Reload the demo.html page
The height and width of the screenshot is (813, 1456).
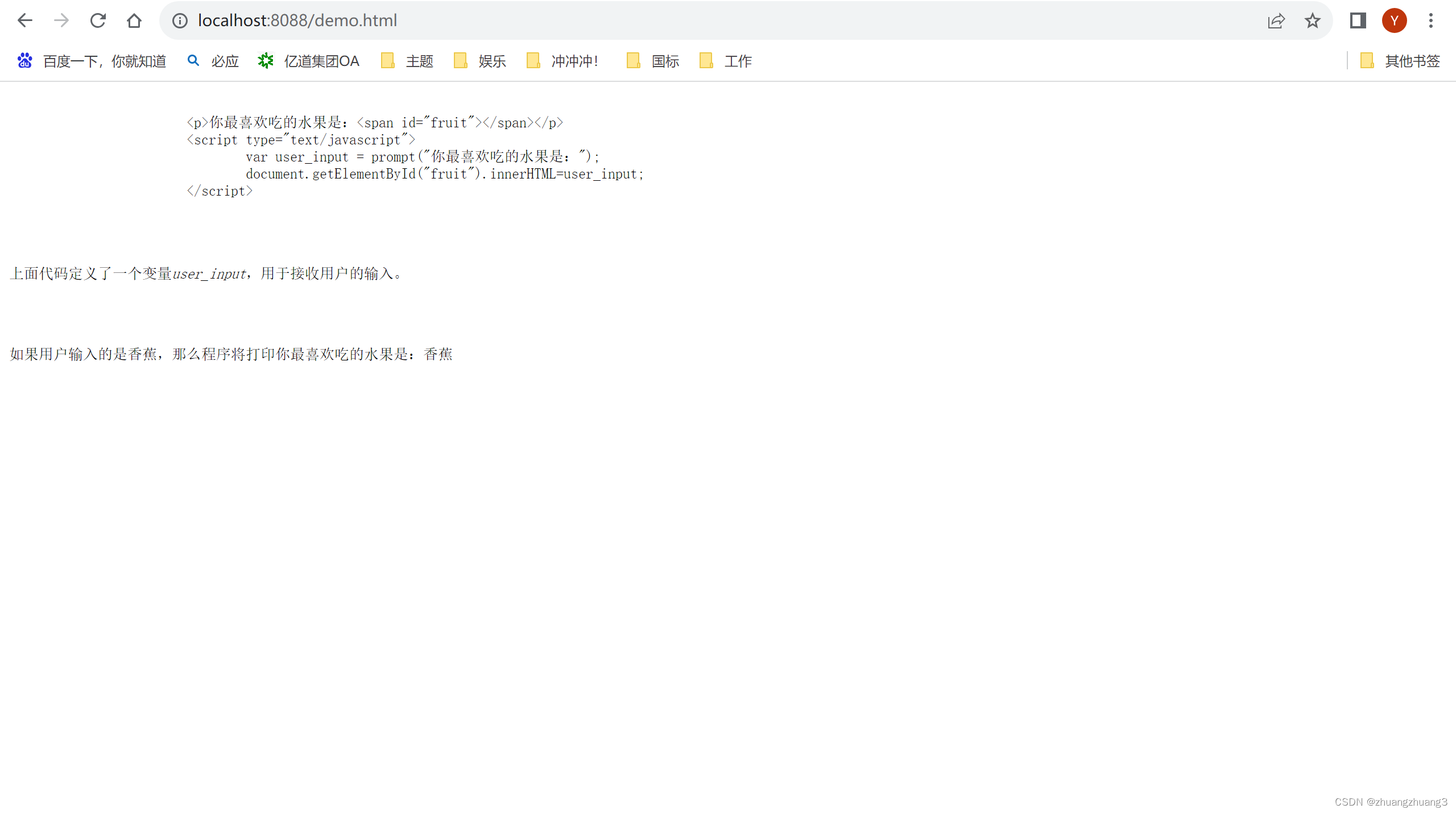(x=98, y=20)
